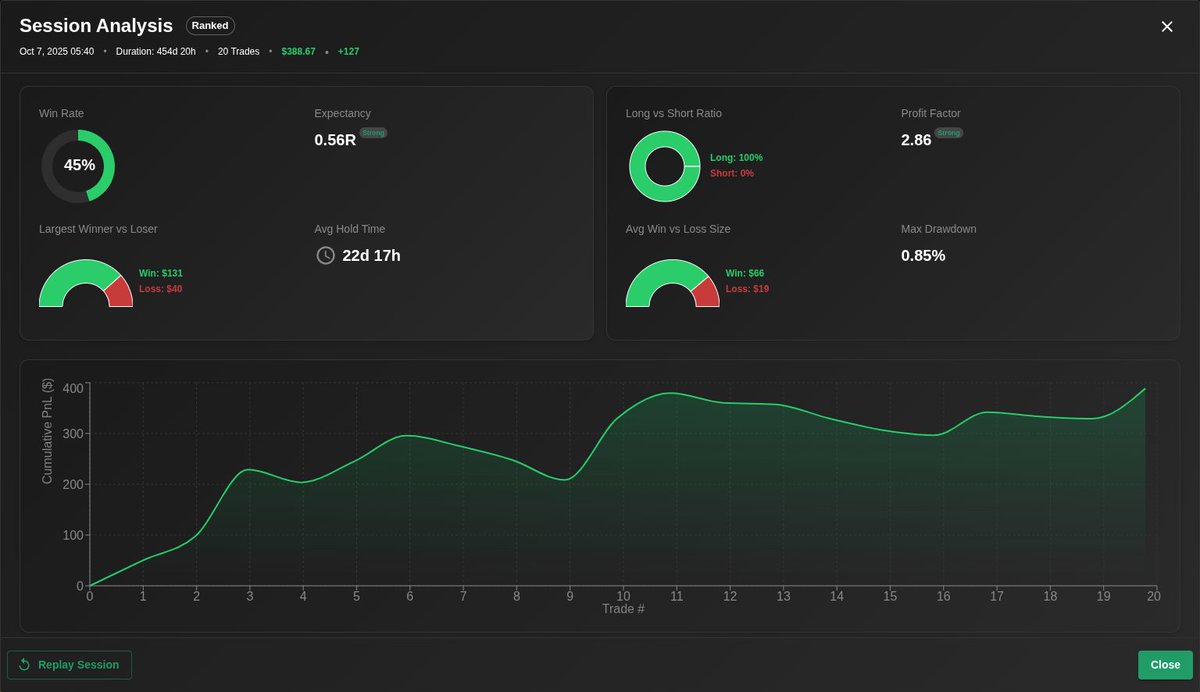Click the Strong badge next to Profit Factor

point(949,133)
